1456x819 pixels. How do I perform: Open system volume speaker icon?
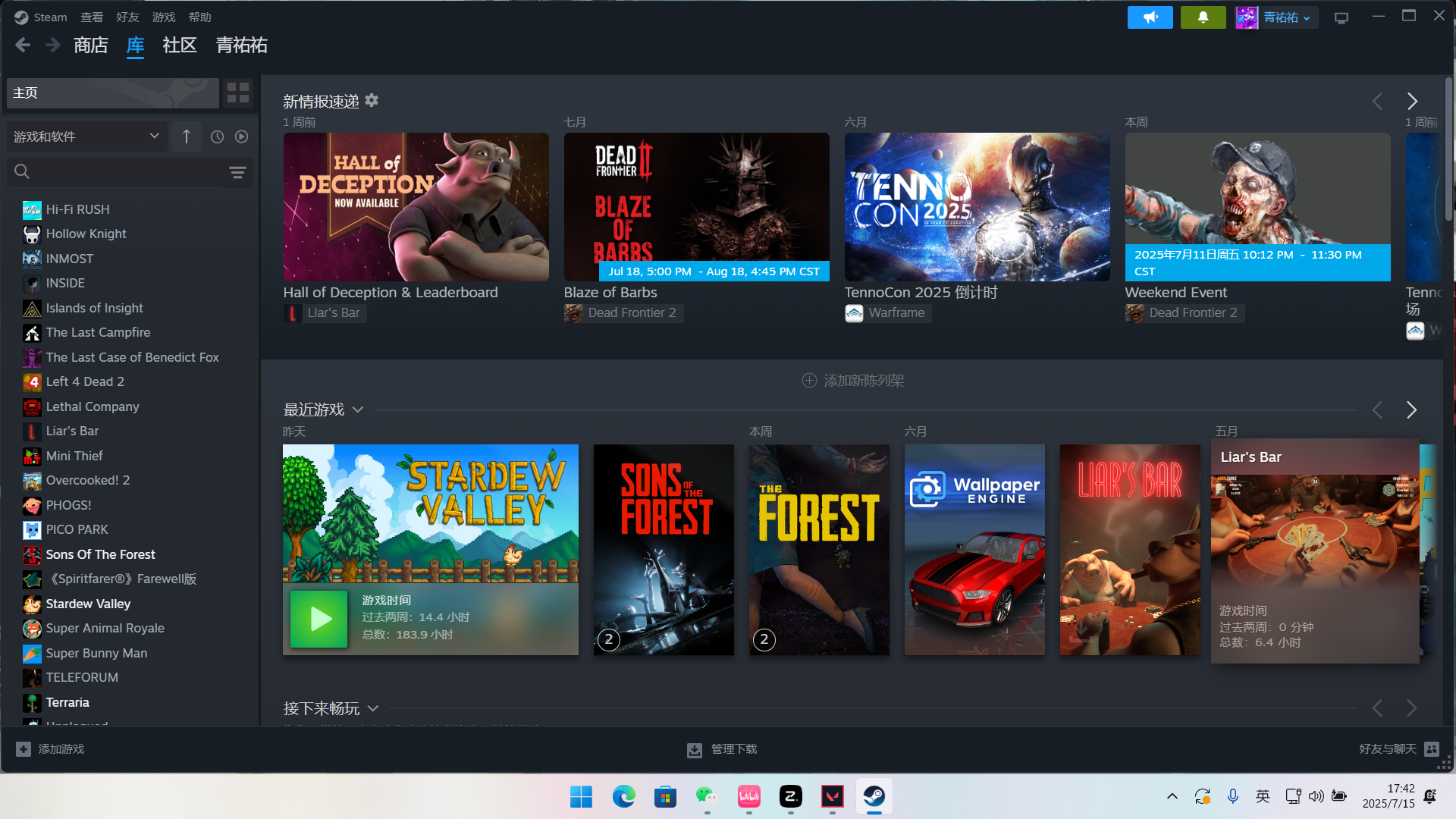[1316, 796]
